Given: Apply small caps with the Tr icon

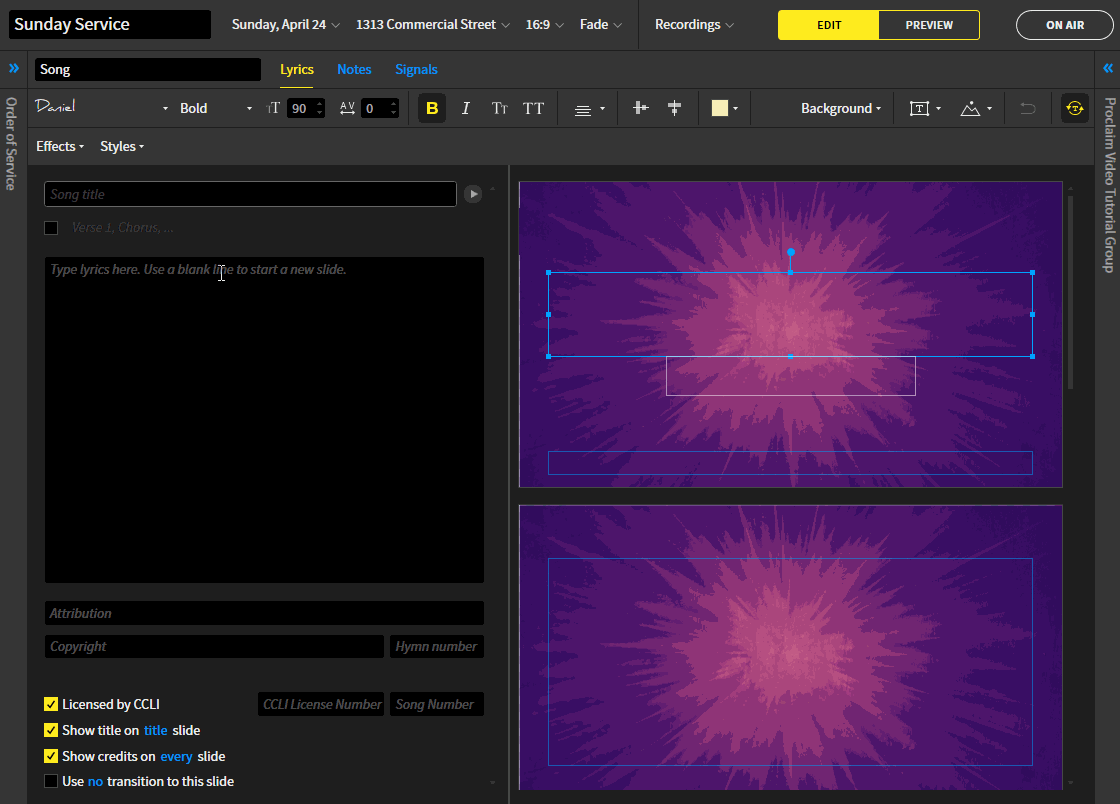Looking at the screenshot, I should 499,108.
